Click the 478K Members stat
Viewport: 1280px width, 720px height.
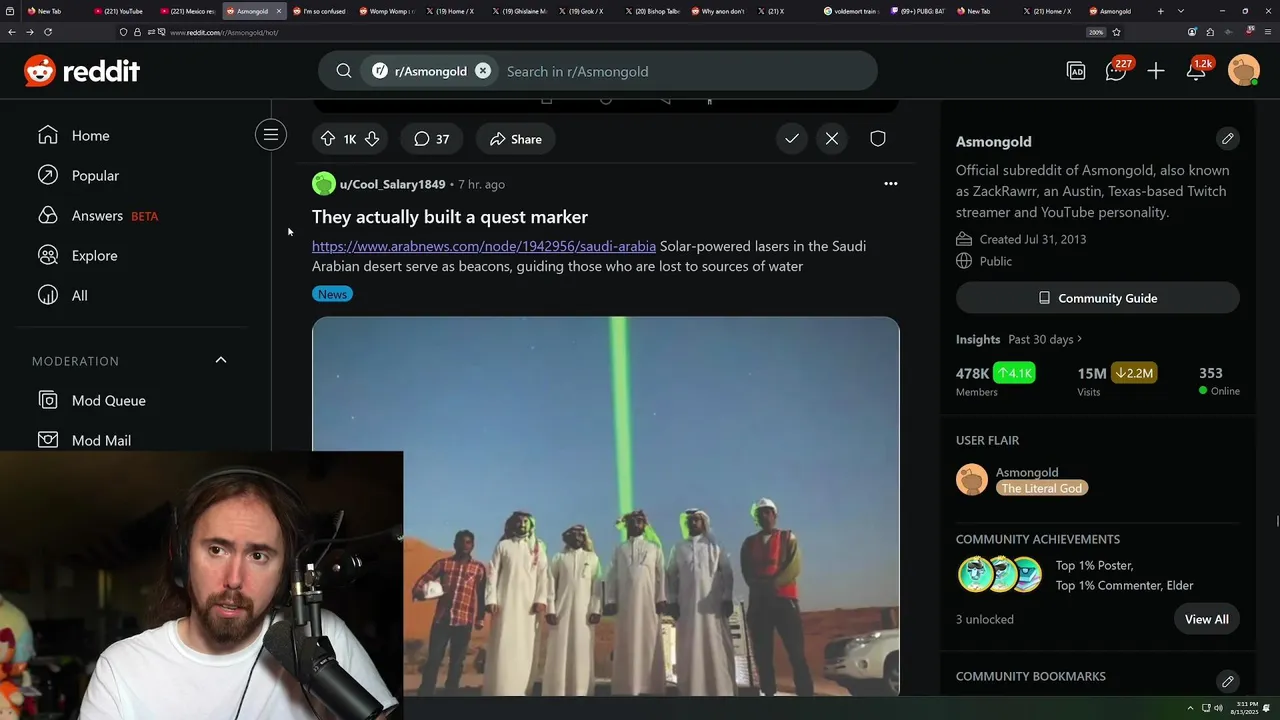[995, 381]
